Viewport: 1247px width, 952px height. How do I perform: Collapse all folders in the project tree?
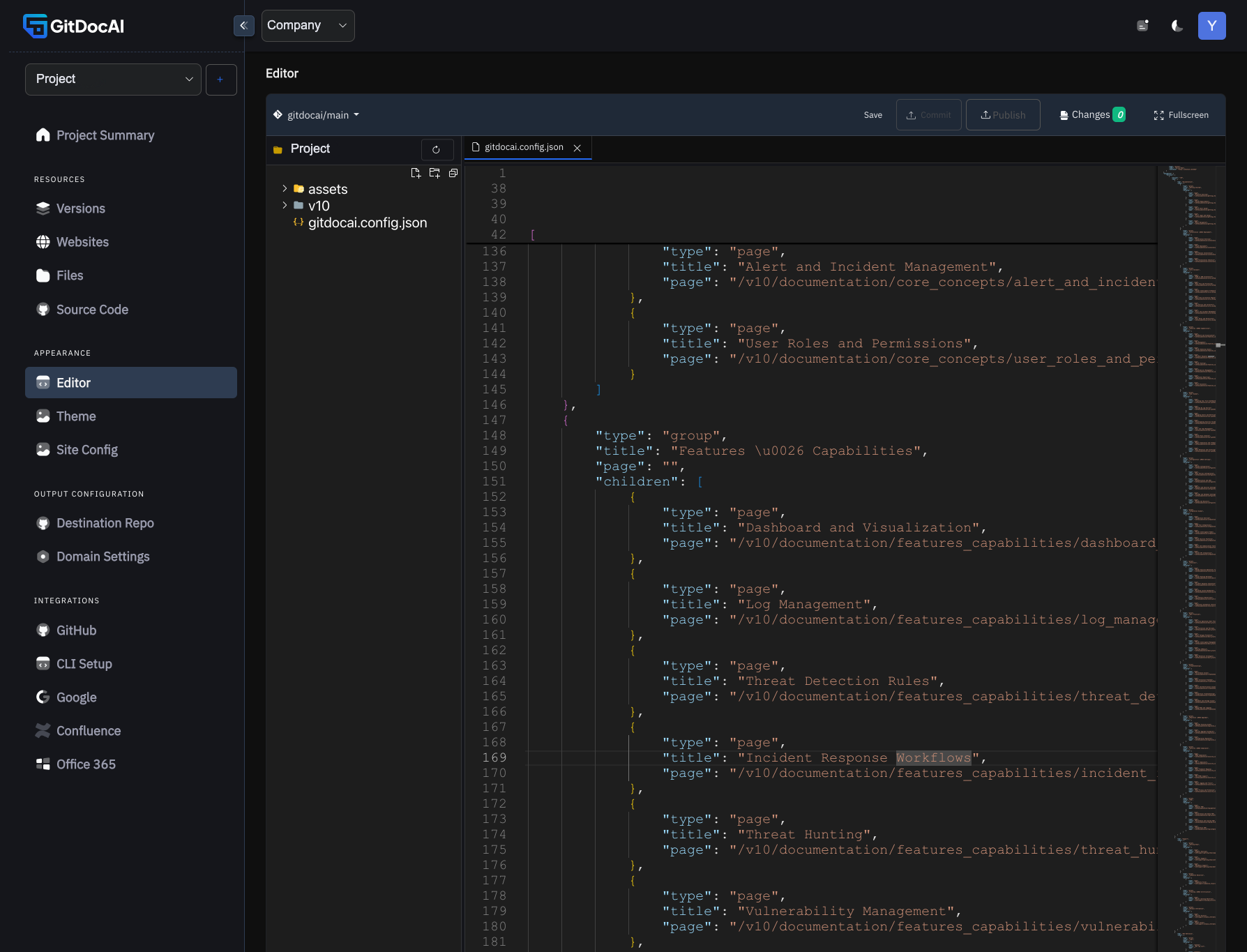[453, 173]
